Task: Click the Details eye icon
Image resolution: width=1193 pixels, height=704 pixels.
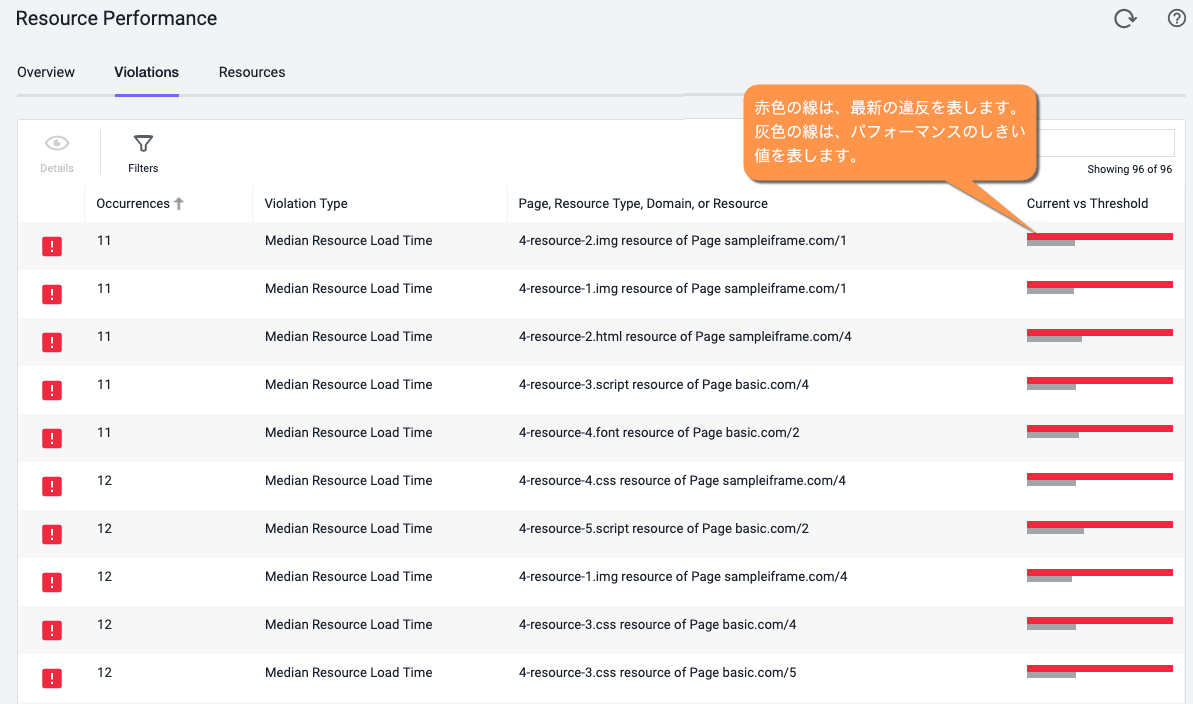Action: click(x=57, y=143)
